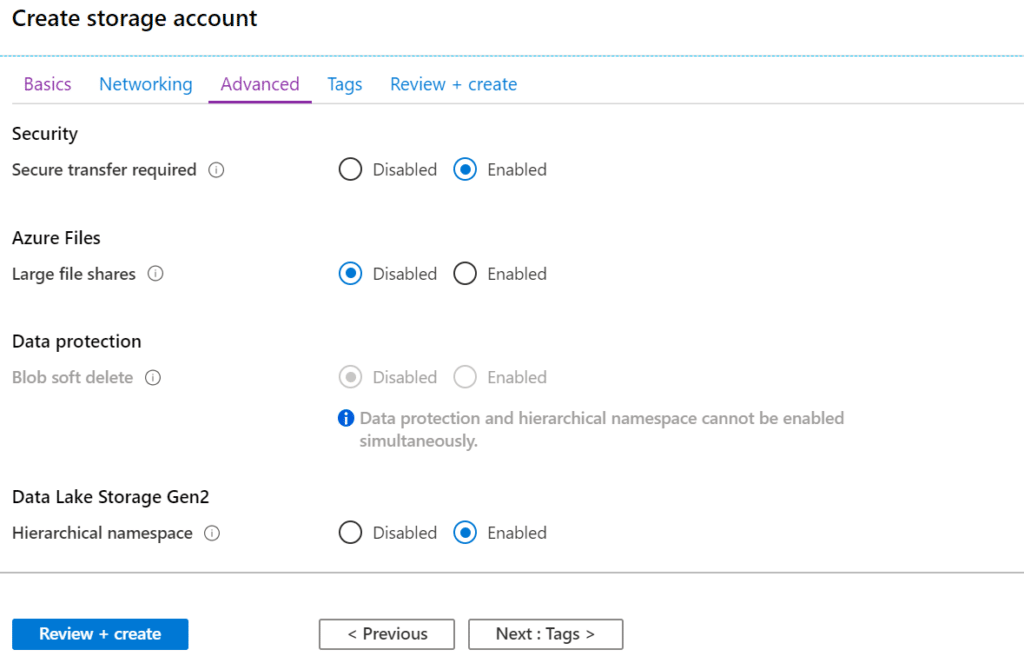The image size is (1024, 663).
Task: Show info tooltip for Large file shares
Action: 155,274
